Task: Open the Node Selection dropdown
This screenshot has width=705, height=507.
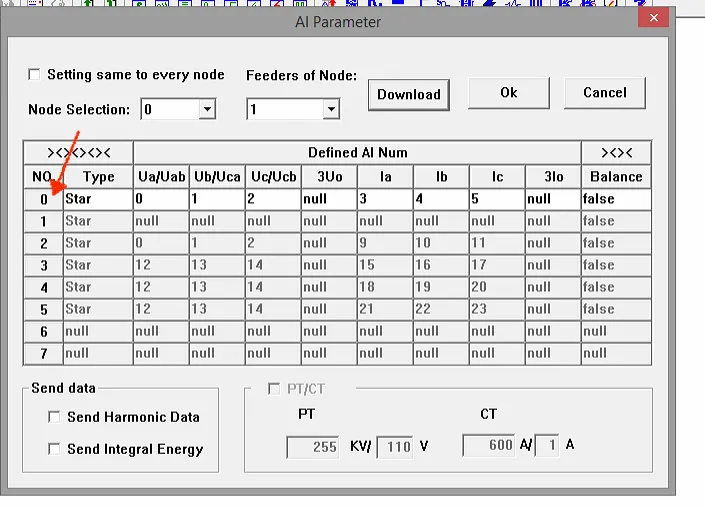Action: tap(207, 109)
